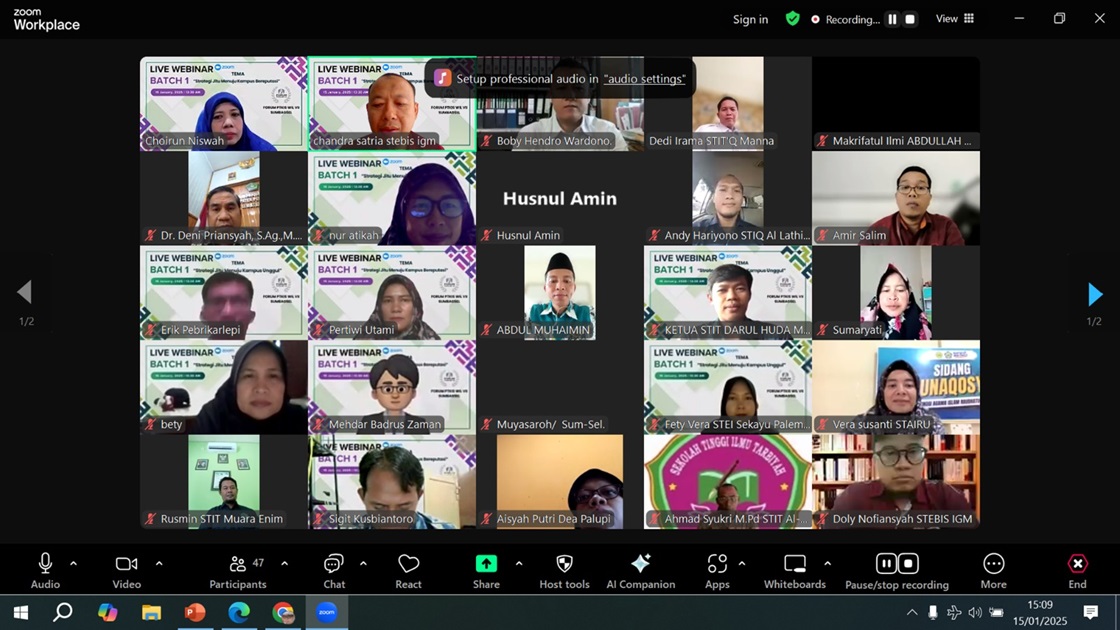Open the Apps icon in toolbar
This screenshot has height=630, width=1120.
coord(717,564)
